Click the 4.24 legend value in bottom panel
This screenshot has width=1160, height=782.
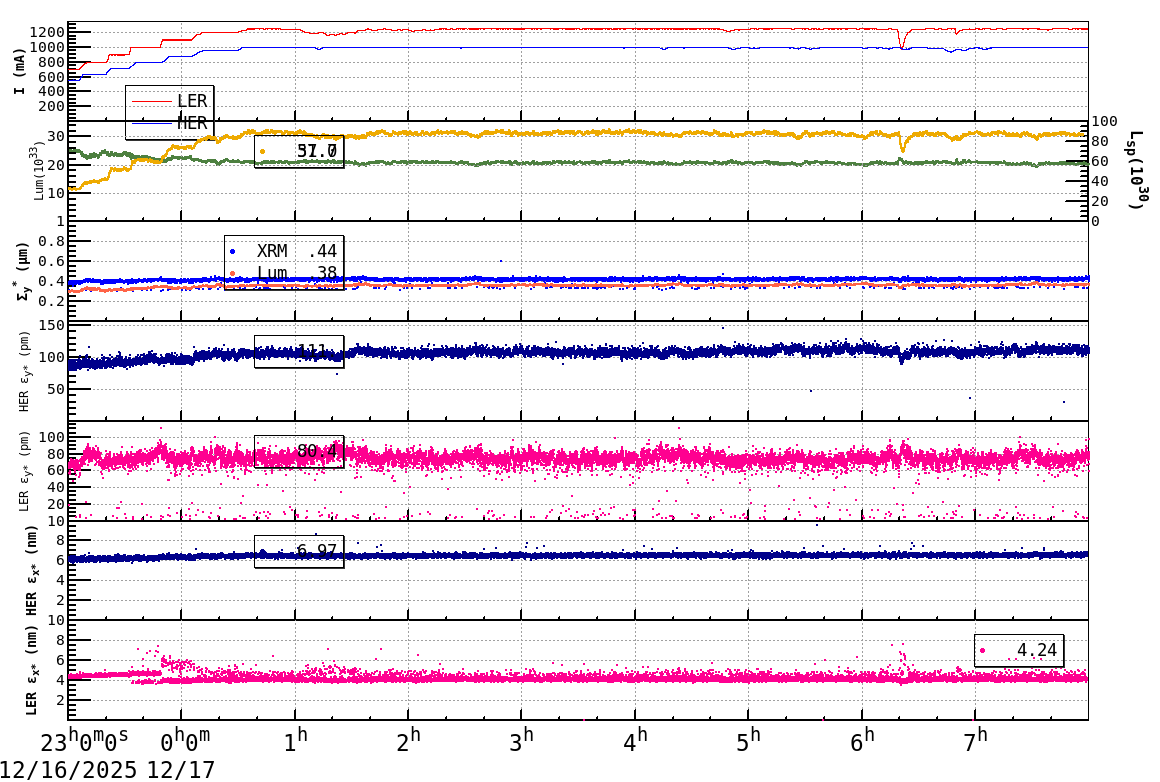(1036, 650)
